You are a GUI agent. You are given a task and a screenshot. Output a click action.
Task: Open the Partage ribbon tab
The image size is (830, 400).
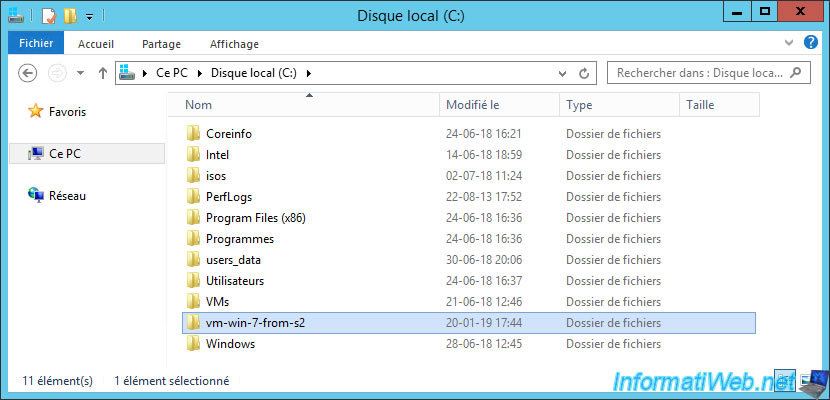(x=161, y=44)
